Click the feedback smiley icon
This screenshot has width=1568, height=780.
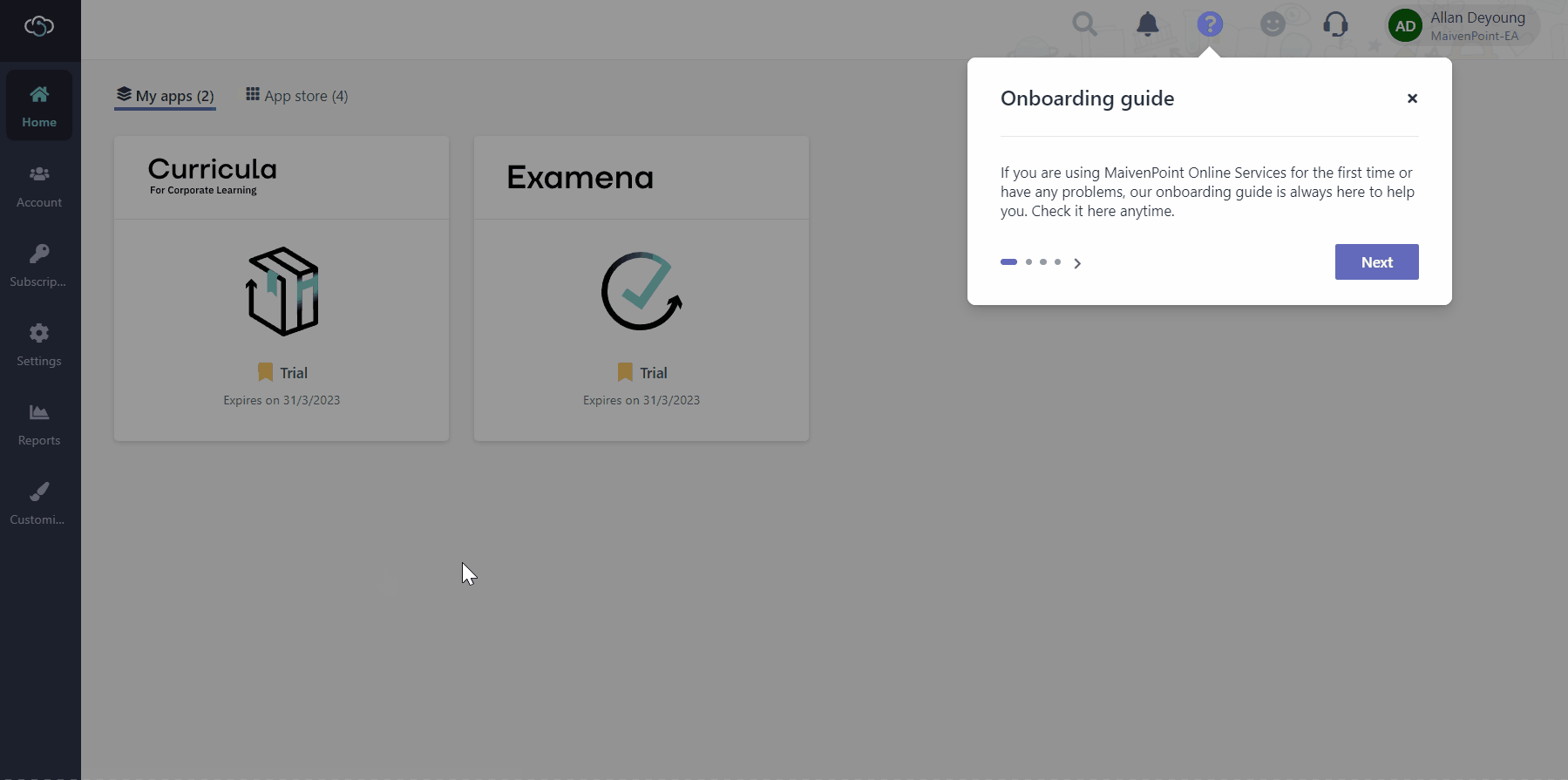[x=1273, y=24]
